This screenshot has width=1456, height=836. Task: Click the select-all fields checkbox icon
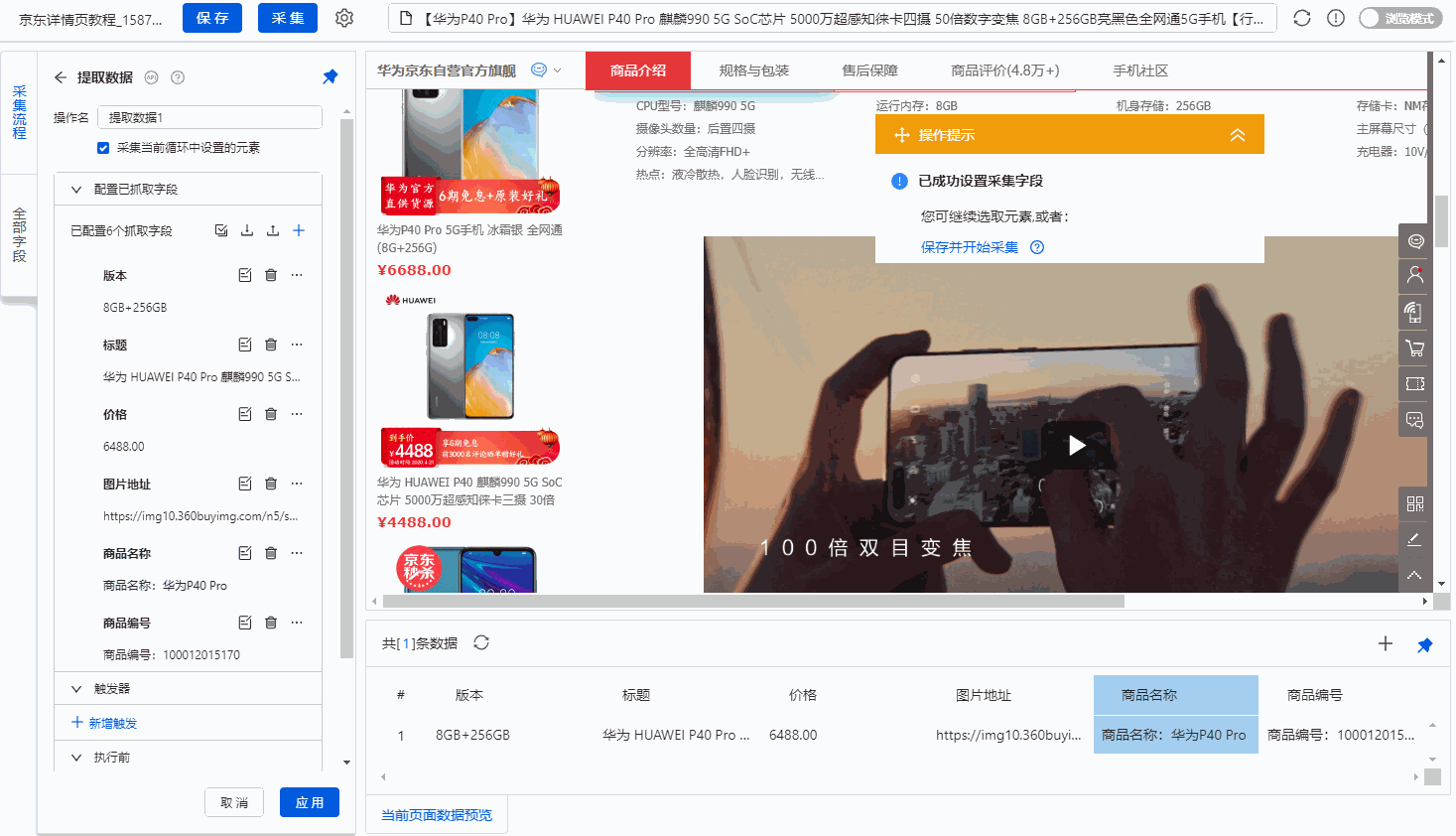221,230
